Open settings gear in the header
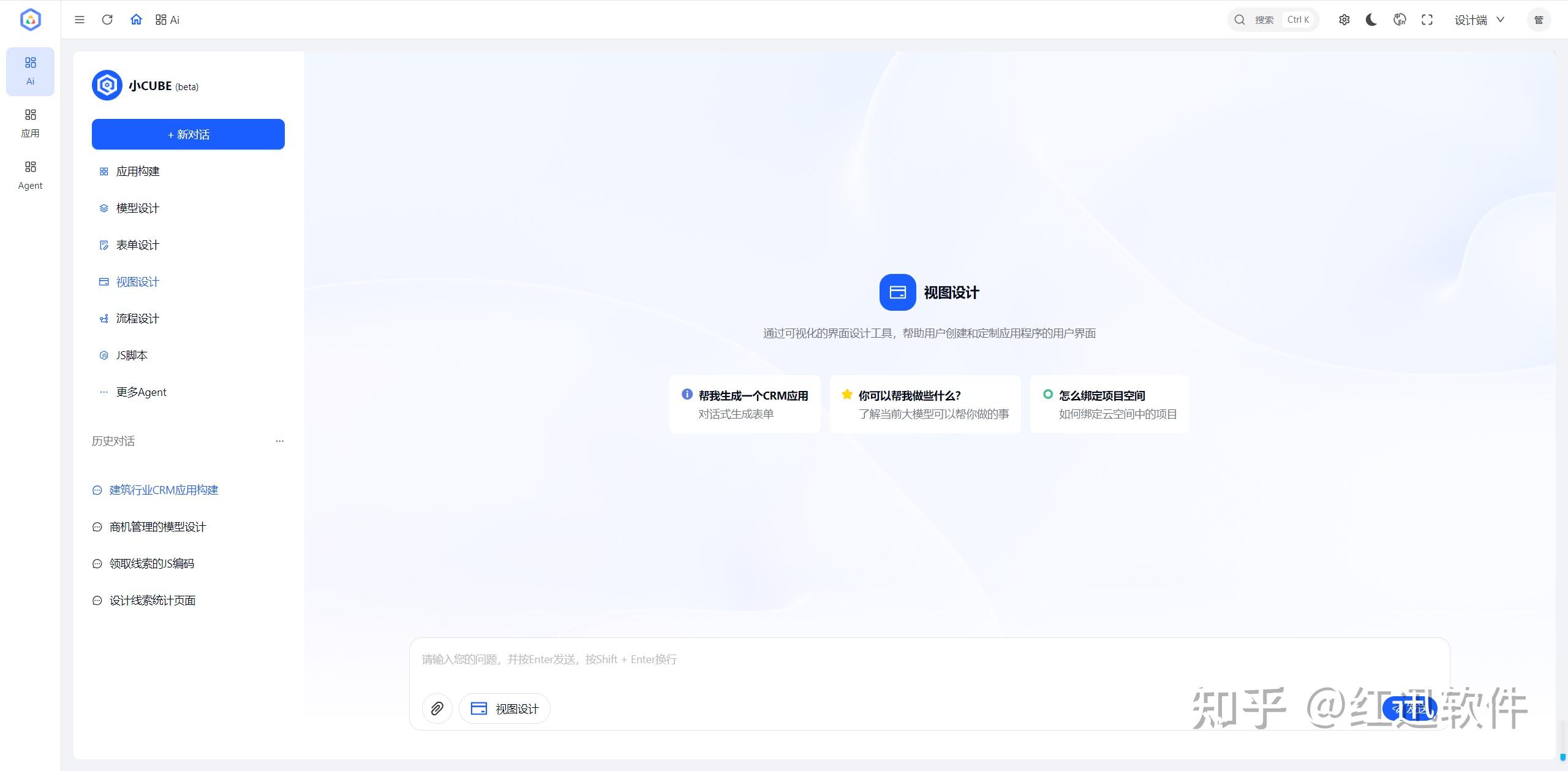This screenshot has width=1568, height=771. [x=1344, y=20]
